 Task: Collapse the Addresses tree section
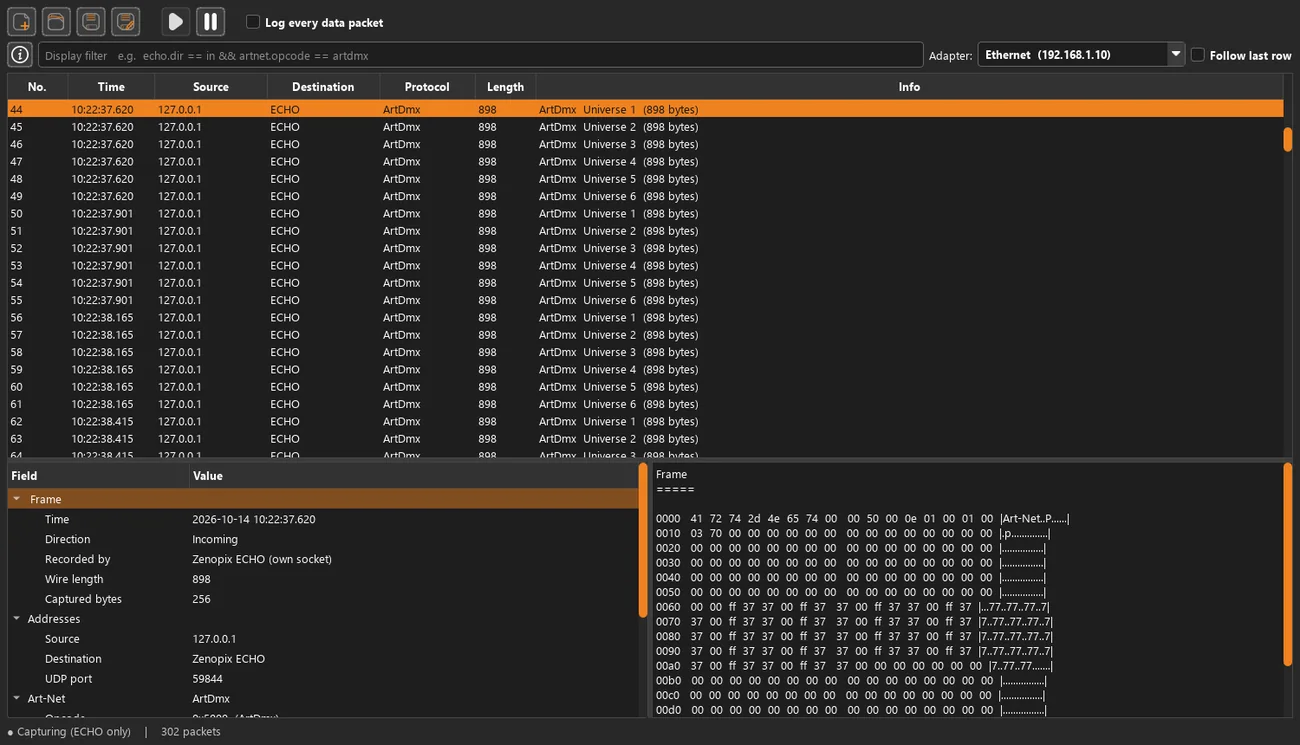pos(17,619)
